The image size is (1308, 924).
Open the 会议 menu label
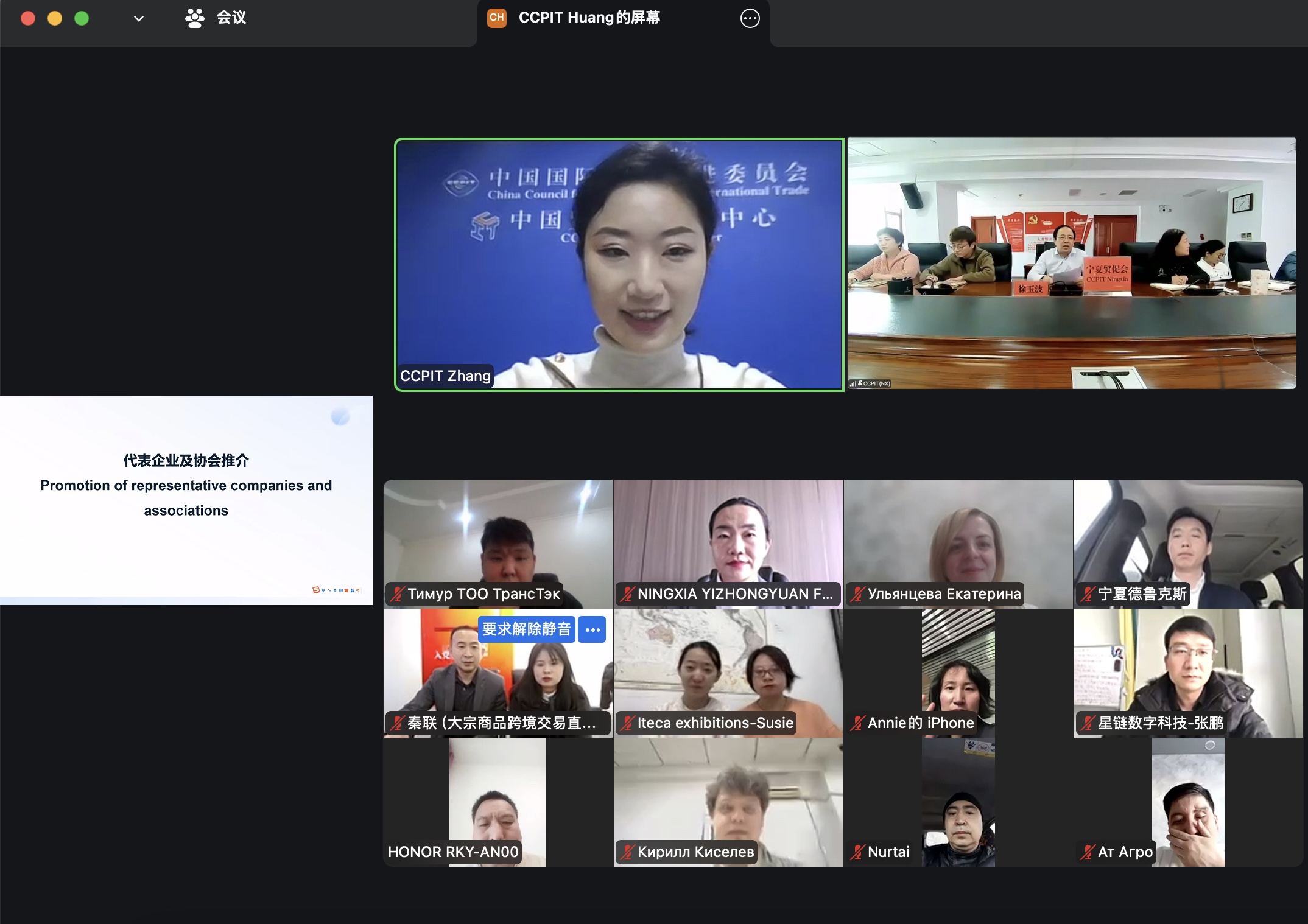(x=231, y=18)
